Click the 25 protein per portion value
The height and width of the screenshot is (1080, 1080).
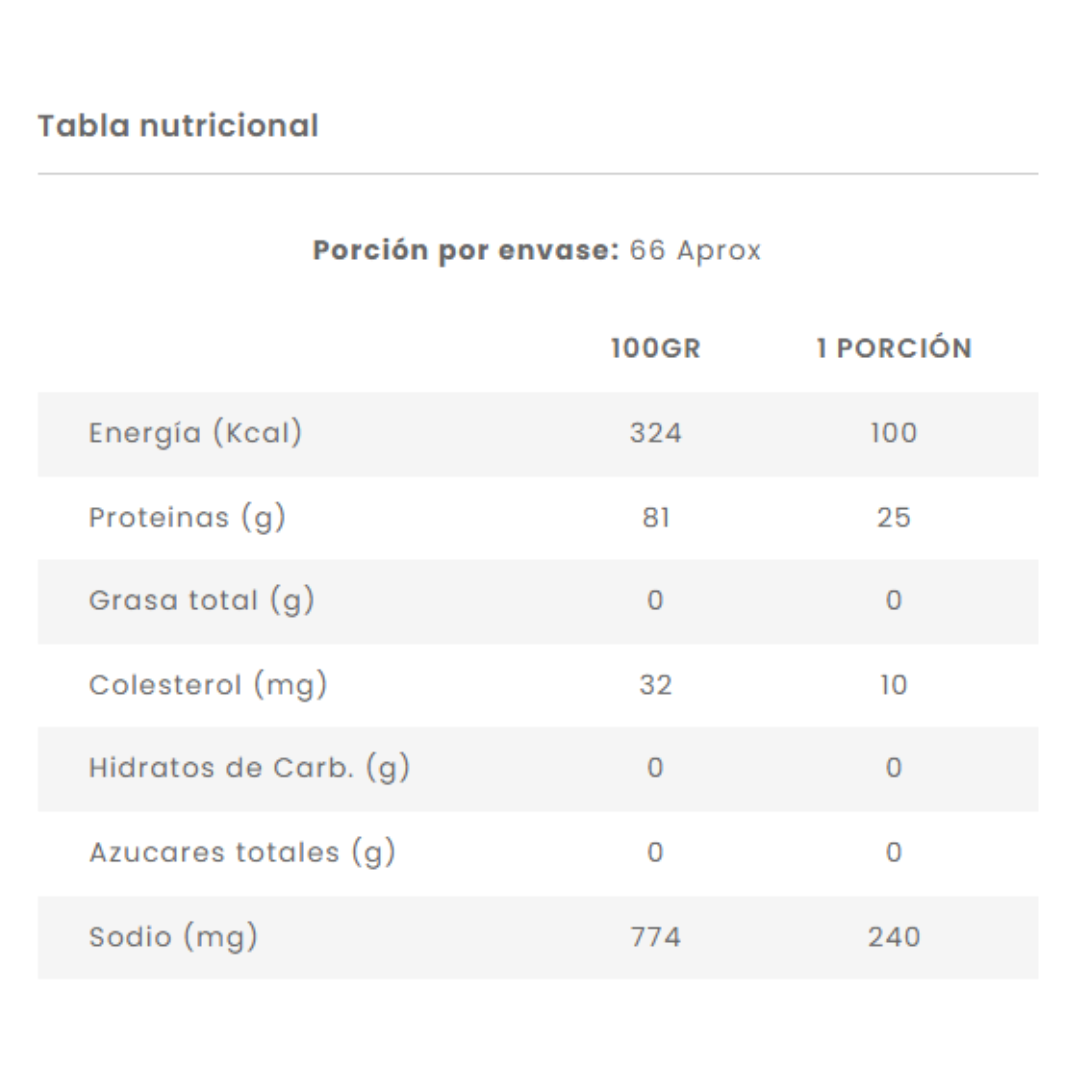894,518
